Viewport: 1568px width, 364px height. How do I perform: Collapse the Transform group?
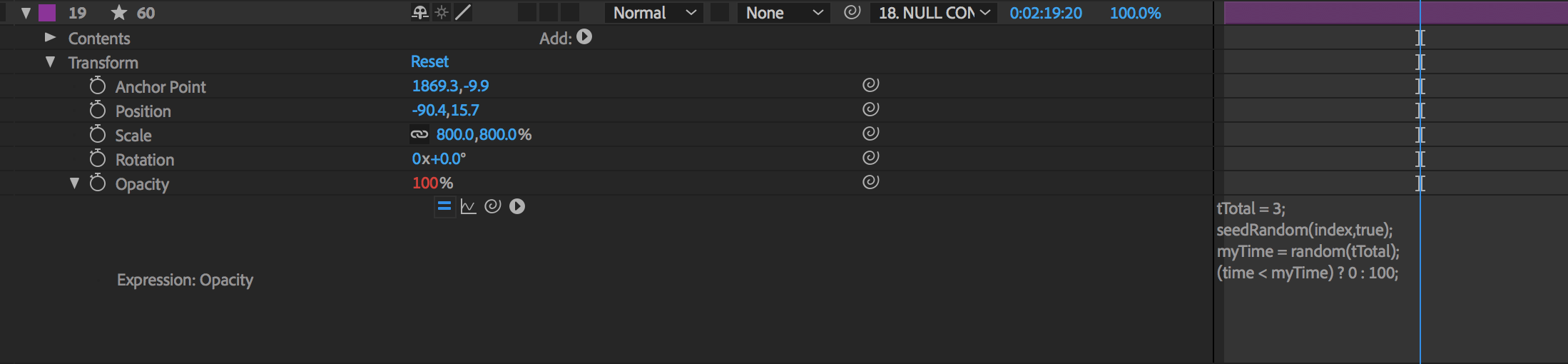pyautogui.click(x=50, y=62)
